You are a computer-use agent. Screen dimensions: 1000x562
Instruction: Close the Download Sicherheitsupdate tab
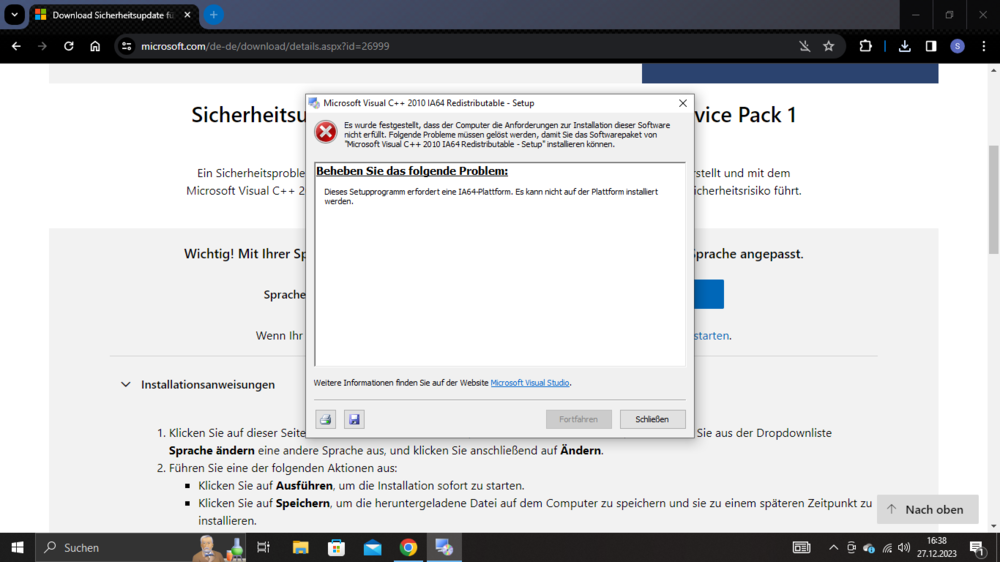point(188,15)
